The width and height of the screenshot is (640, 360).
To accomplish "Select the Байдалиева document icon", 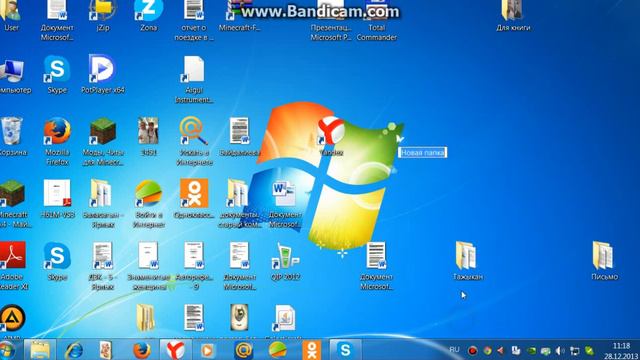I will (x=239, y=136).
